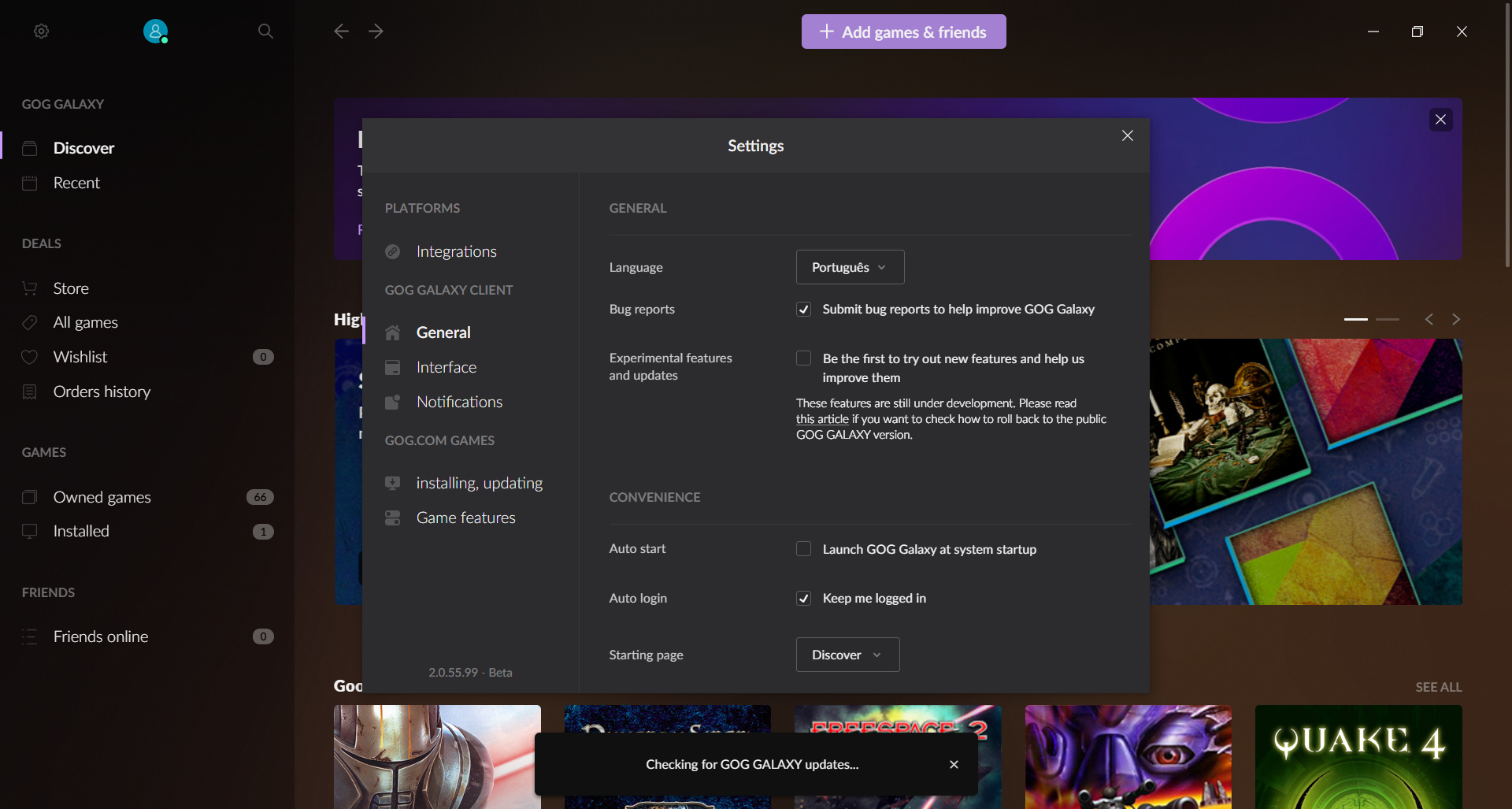Click the Integrations link icon
The height and width of the screenshot is (809, 1512).
click(393, 251)
